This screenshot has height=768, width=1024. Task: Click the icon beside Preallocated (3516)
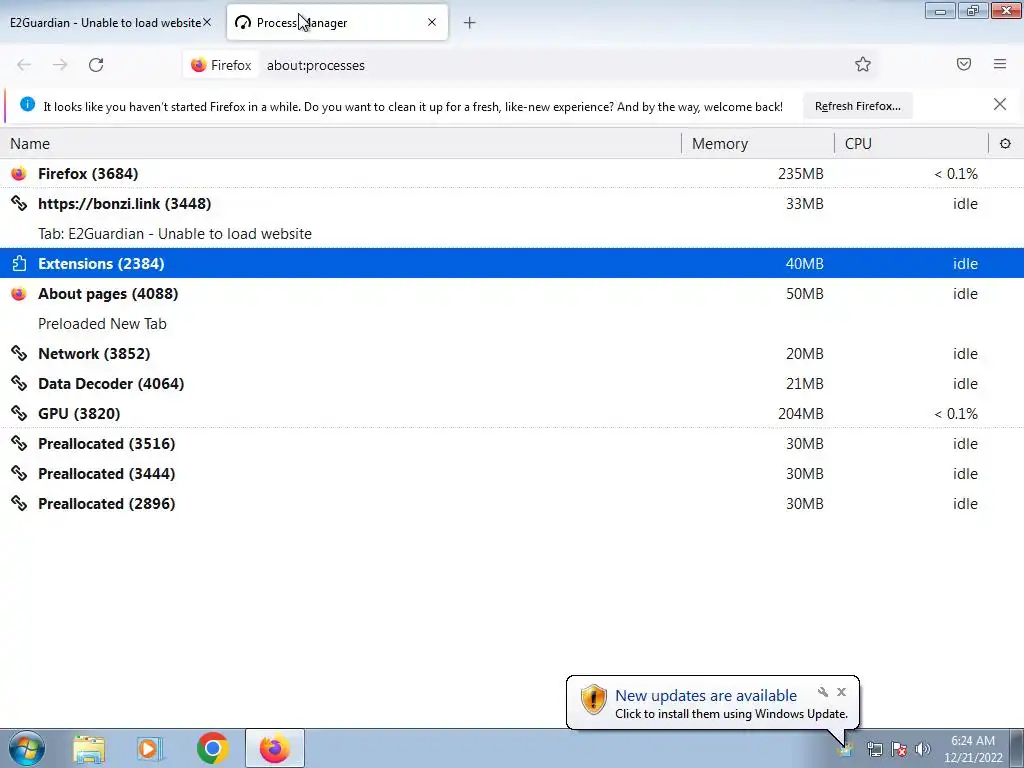(19, 443)
